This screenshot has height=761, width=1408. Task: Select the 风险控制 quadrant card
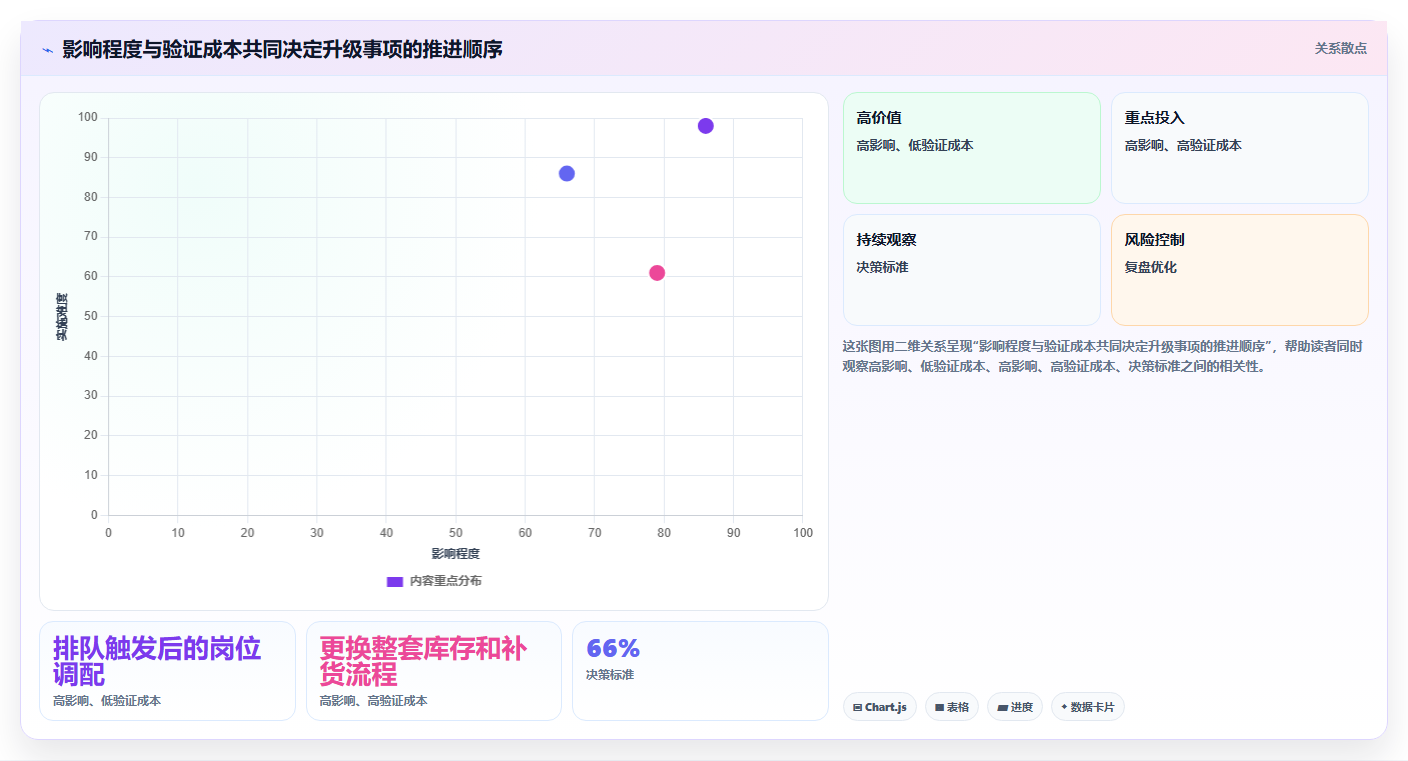pos(1240,270)
